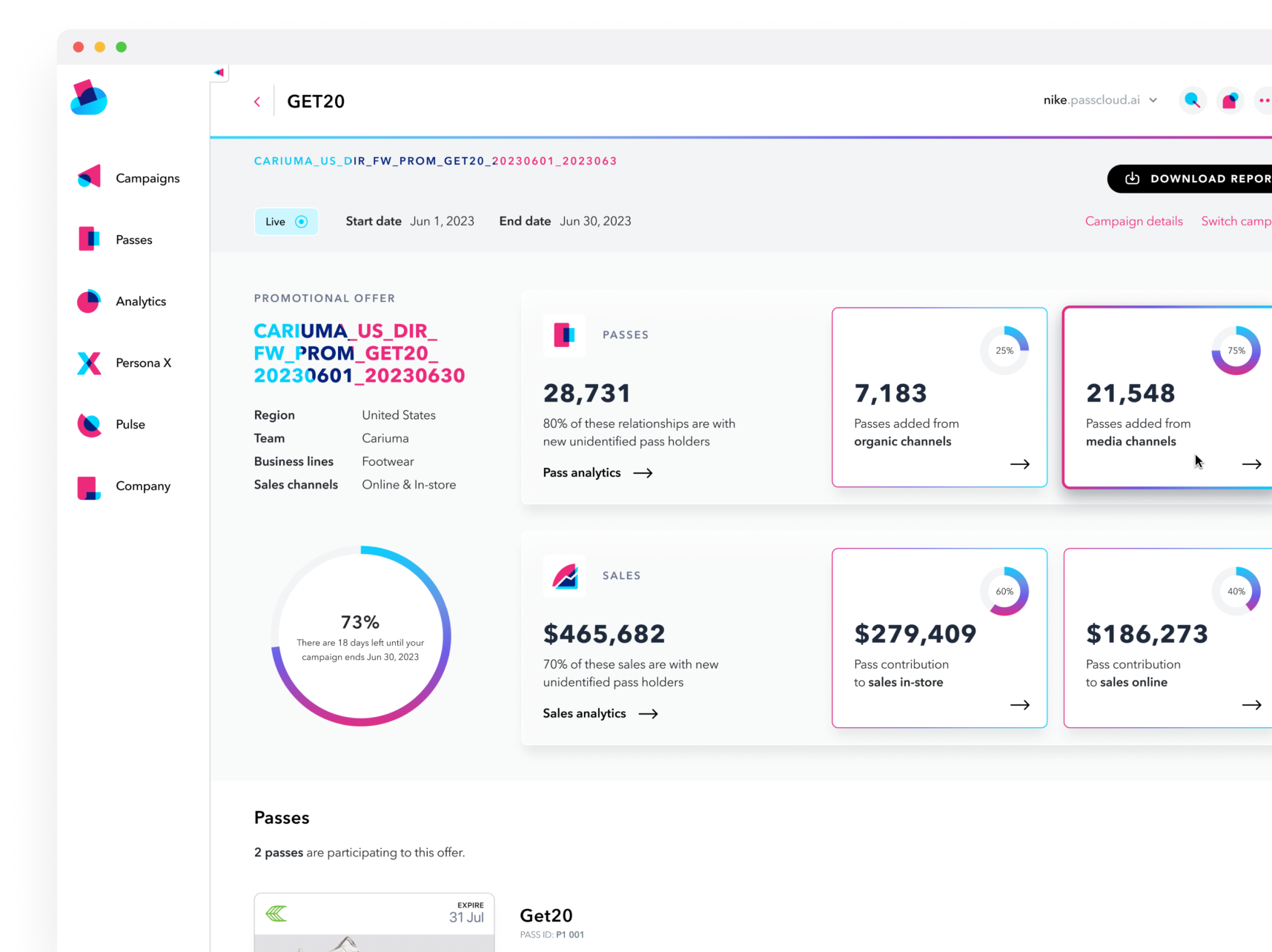Click the 73% campaign progress ring

click(x=361, y=636)
